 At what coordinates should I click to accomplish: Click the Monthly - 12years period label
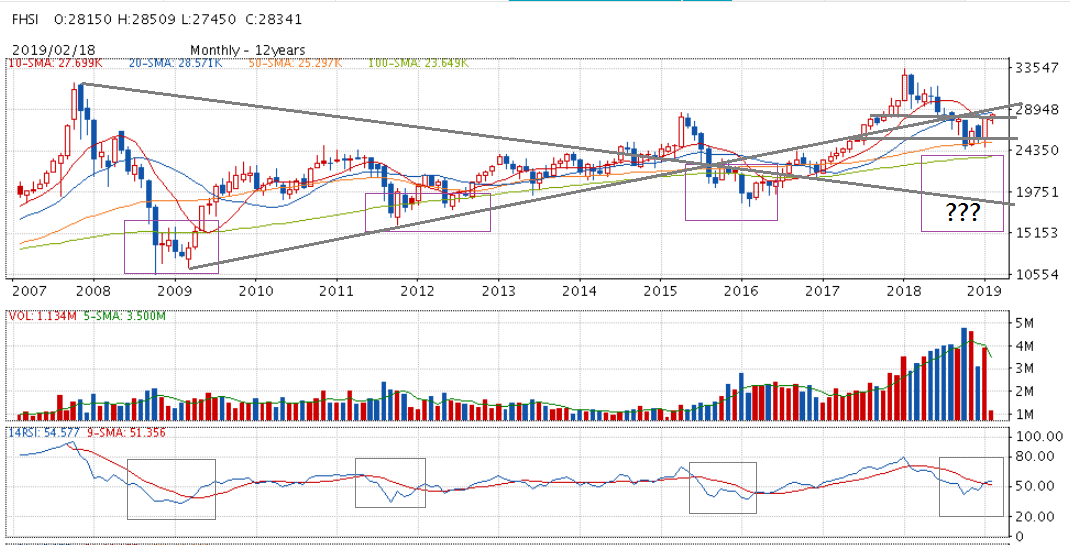click(x=247, y=50)
